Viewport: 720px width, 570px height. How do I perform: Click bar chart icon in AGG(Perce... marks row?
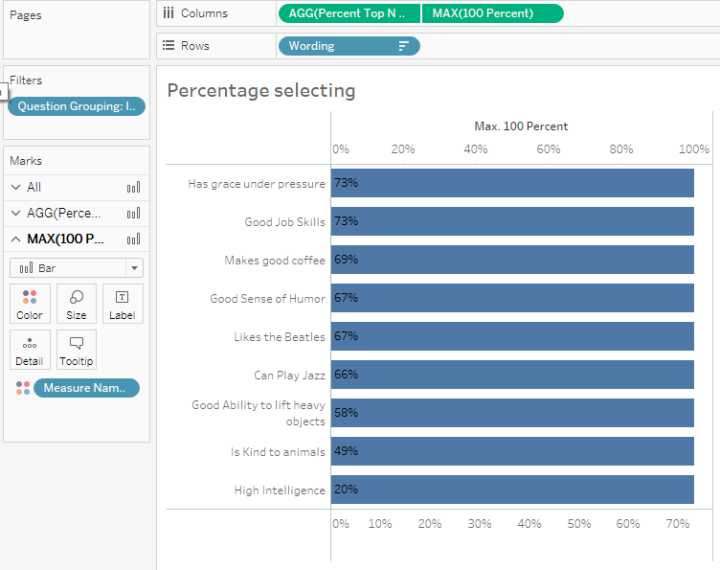coord(134,213)
